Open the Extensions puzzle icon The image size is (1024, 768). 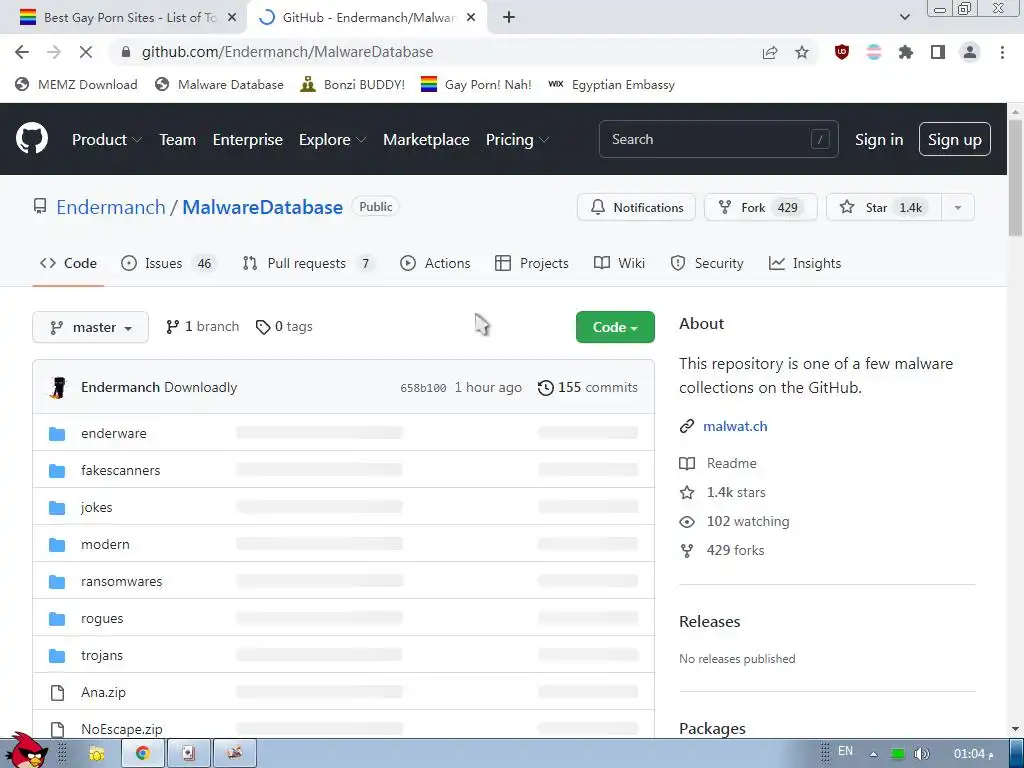tap(905, 52)
